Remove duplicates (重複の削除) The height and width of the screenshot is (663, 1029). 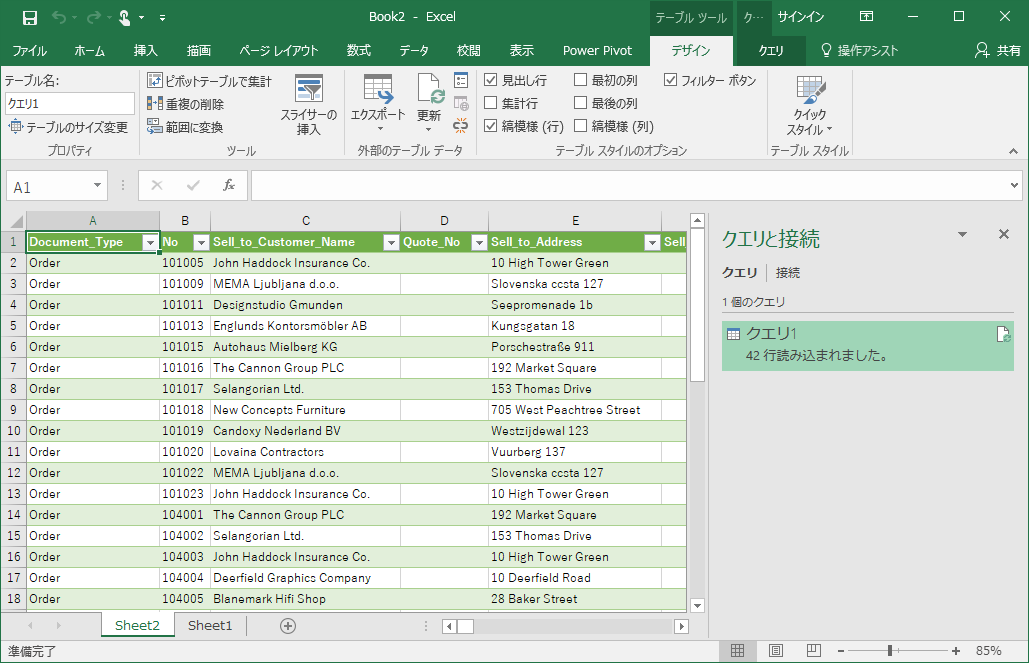point(185,104)
